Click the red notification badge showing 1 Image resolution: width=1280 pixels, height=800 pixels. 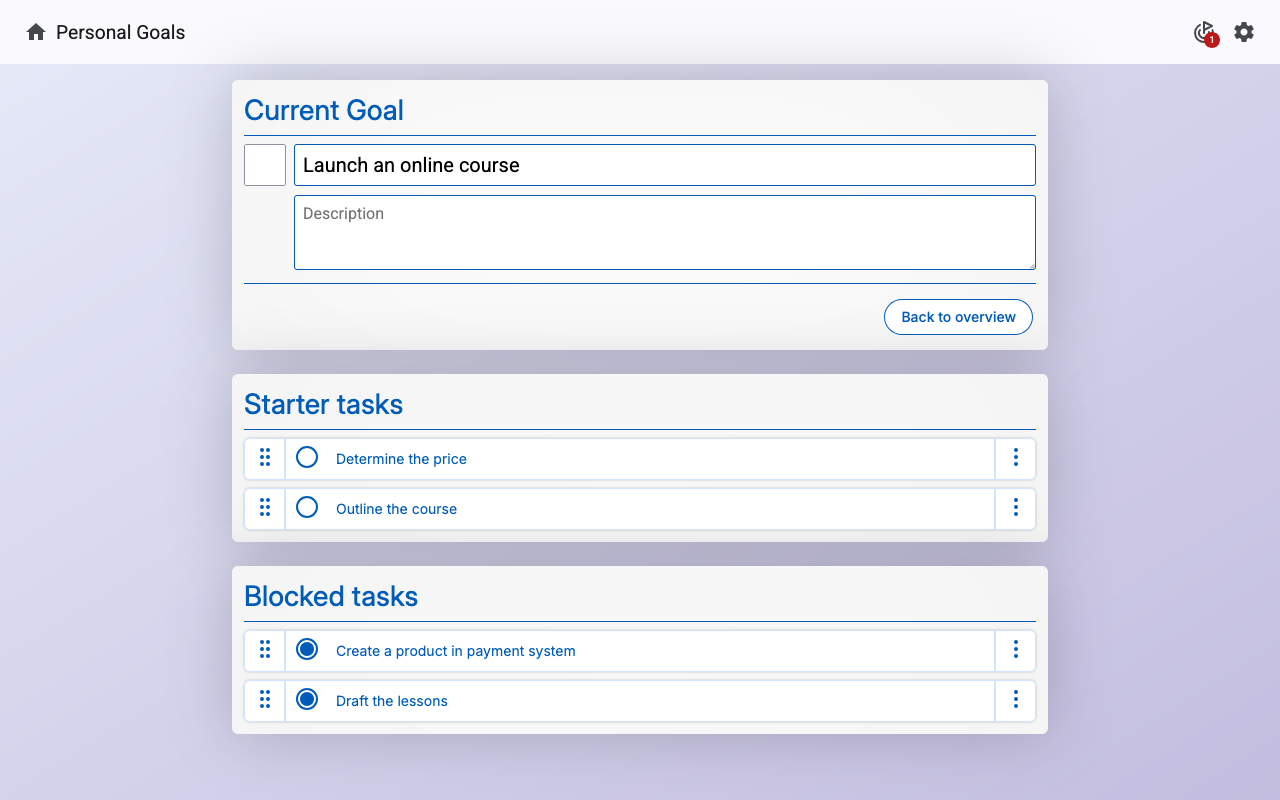click(x=1212, y=41)
